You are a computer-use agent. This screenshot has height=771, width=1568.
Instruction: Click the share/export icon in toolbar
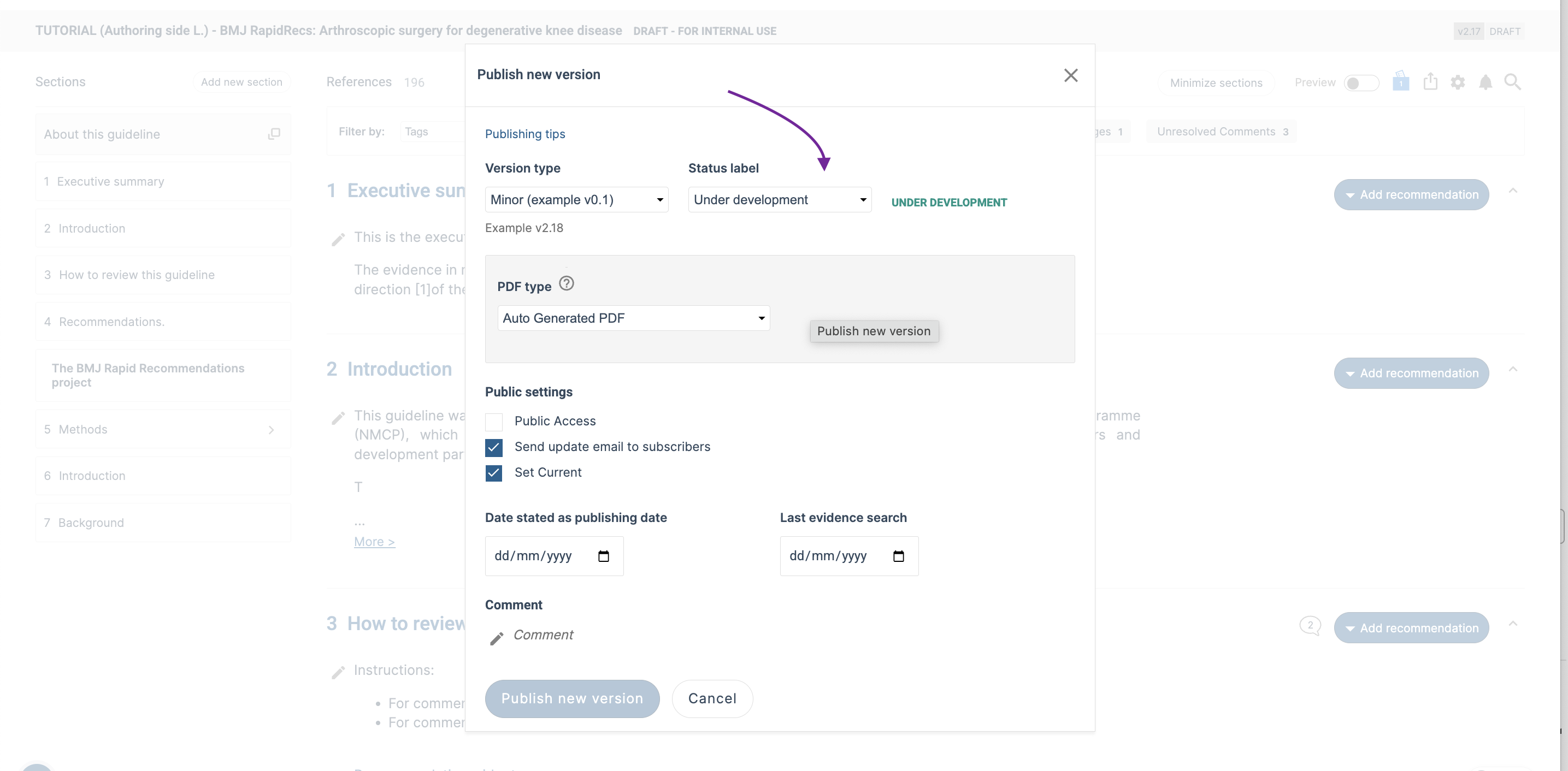click(x=1430, y=81)
